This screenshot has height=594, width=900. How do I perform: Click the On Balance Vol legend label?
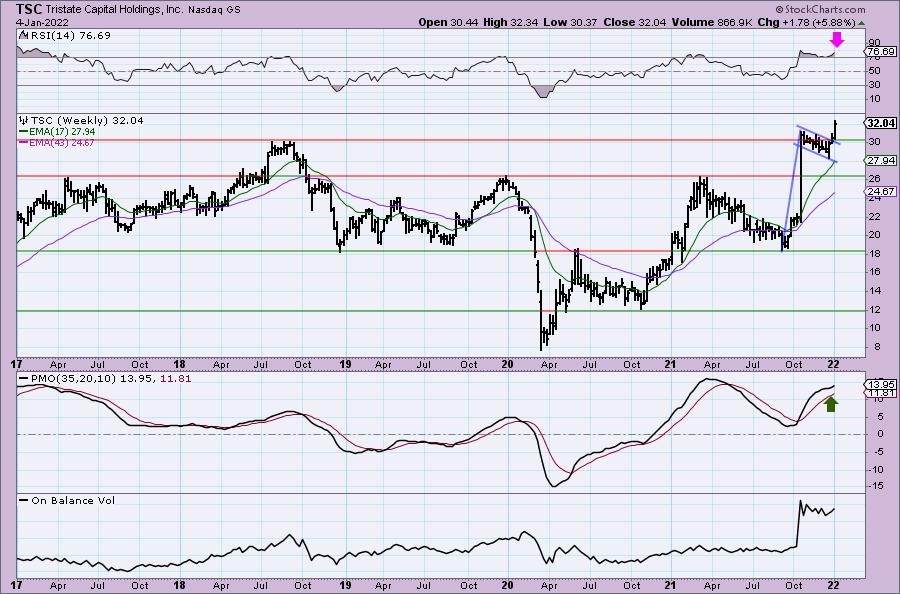(73, 500)
